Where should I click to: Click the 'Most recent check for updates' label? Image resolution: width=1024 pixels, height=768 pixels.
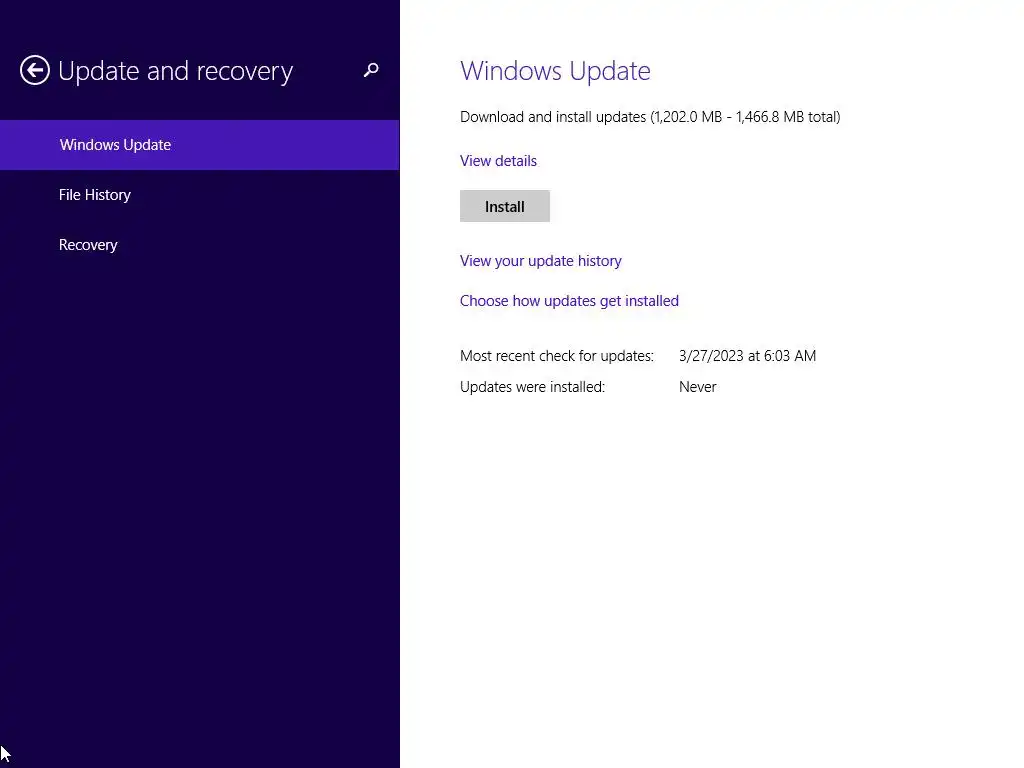pyautogui.click(x=557, y=356)
